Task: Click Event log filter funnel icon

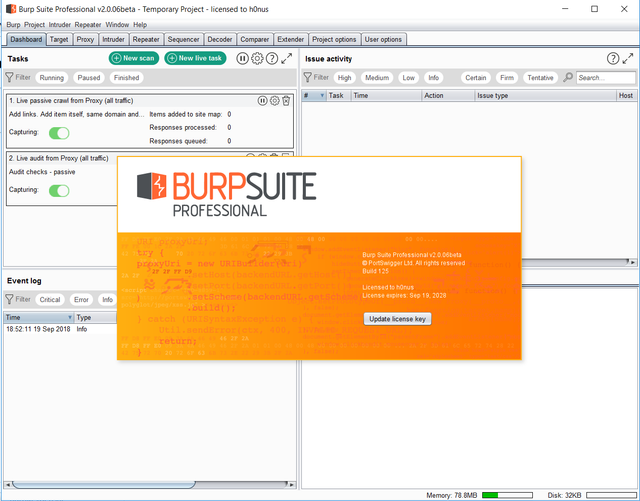Action: 9,299
